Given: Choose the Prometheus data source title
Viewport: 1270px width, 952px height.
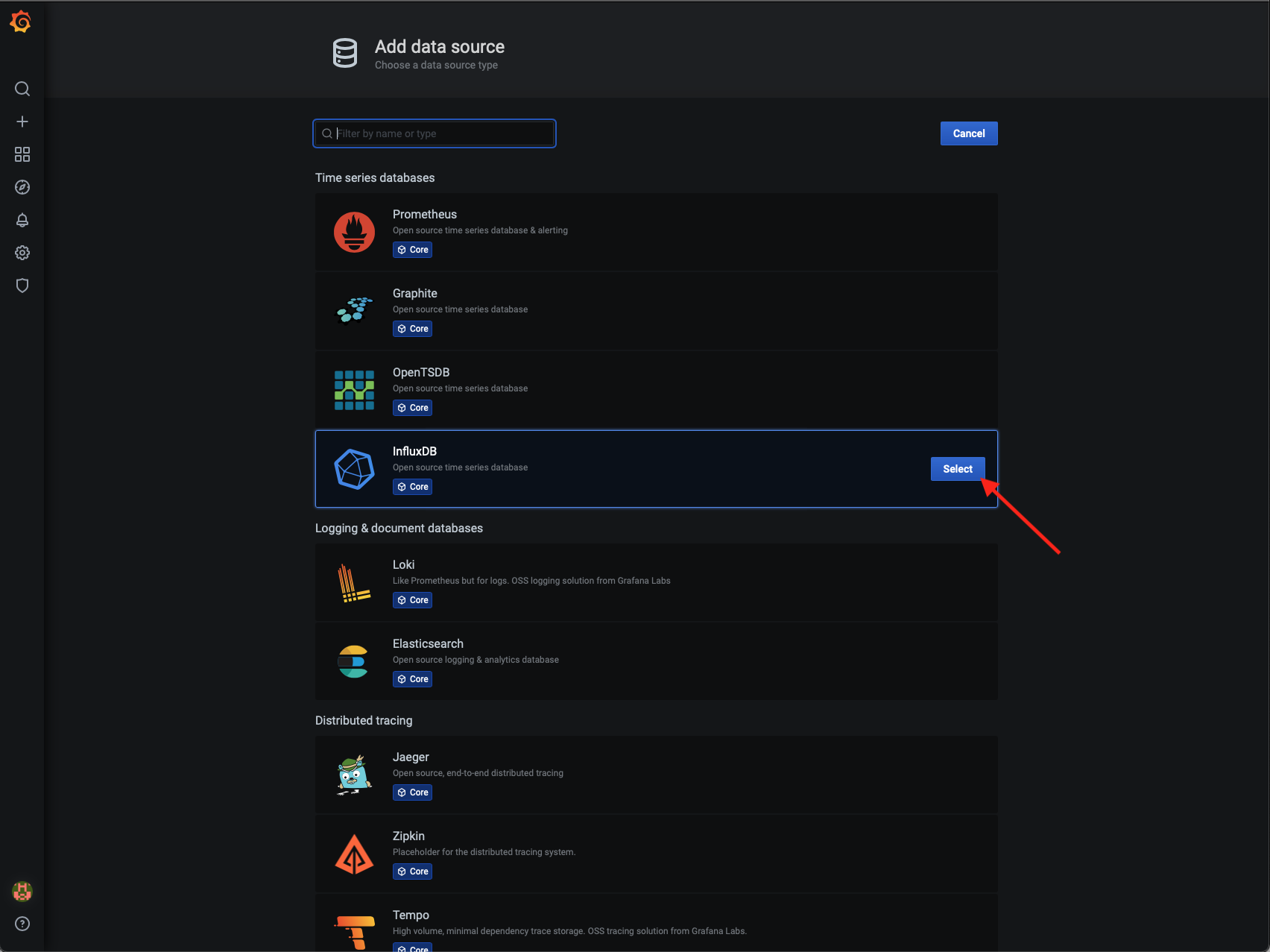Looking at the screenshot, I should (x=425, y=214).
